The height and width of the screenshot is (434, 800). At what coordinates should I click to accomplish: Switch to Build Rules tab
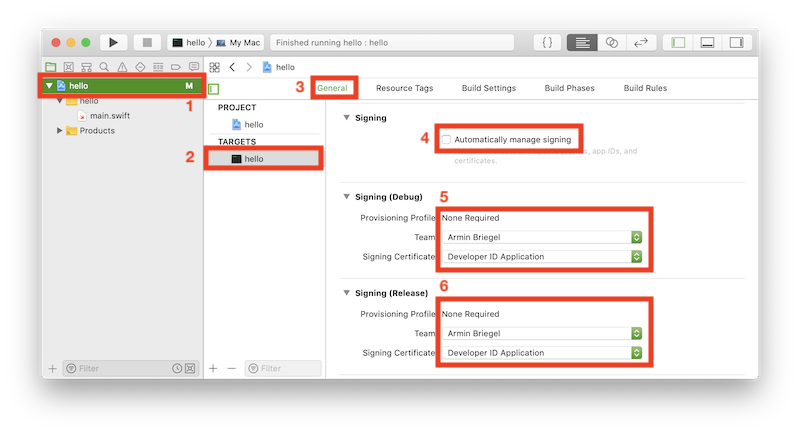[x=645, y=88]
